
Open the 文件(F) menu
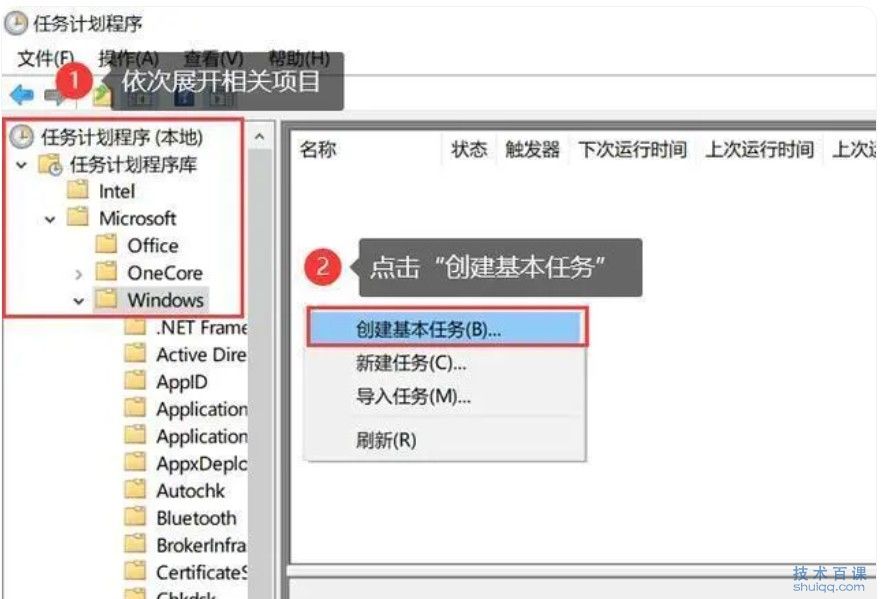pos(46,58)
